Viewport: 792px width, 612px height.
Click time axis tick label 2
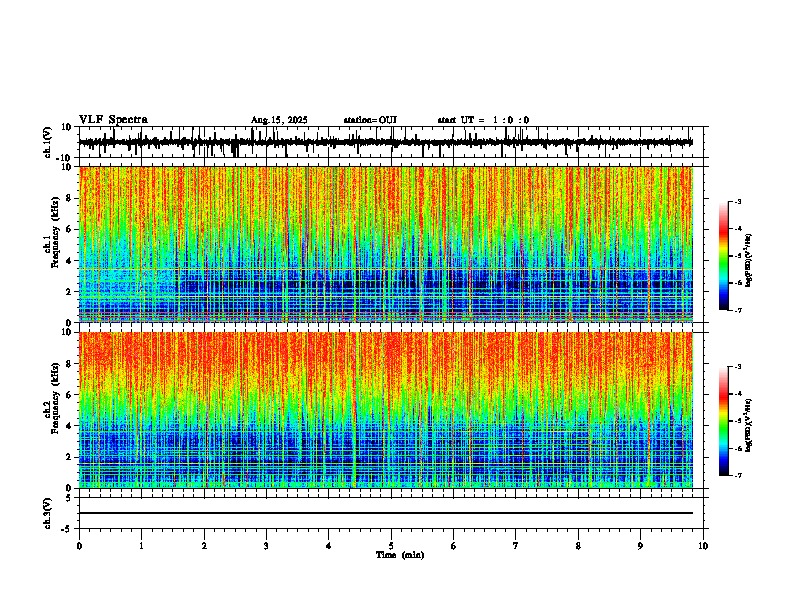(204, 546)
